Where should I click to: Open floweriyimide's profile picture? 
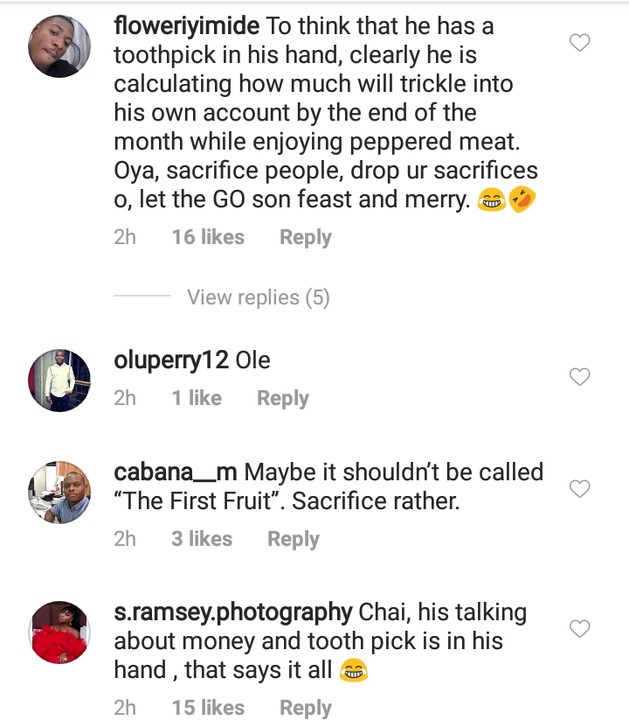(x=57, y=45)
